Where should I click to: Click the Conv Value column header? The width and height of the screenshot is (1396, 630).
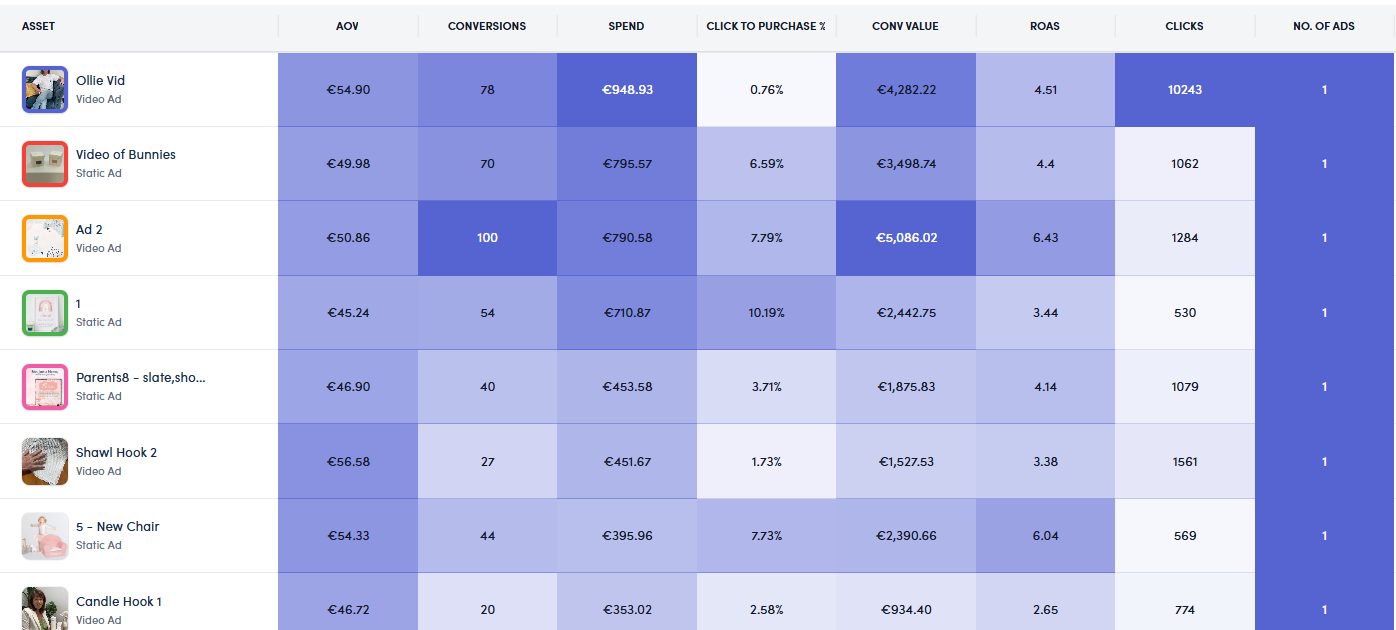coord(906,26)
